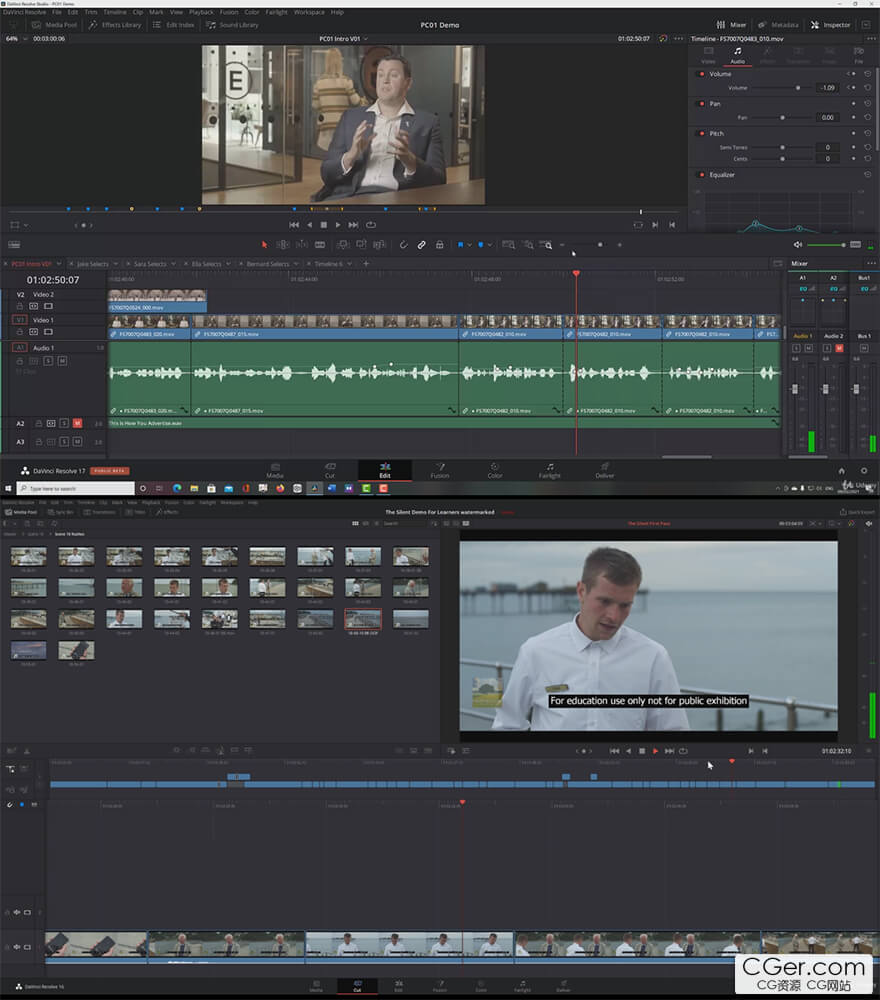Toggle position lock padlock in edit toolbar

[439, 245]
